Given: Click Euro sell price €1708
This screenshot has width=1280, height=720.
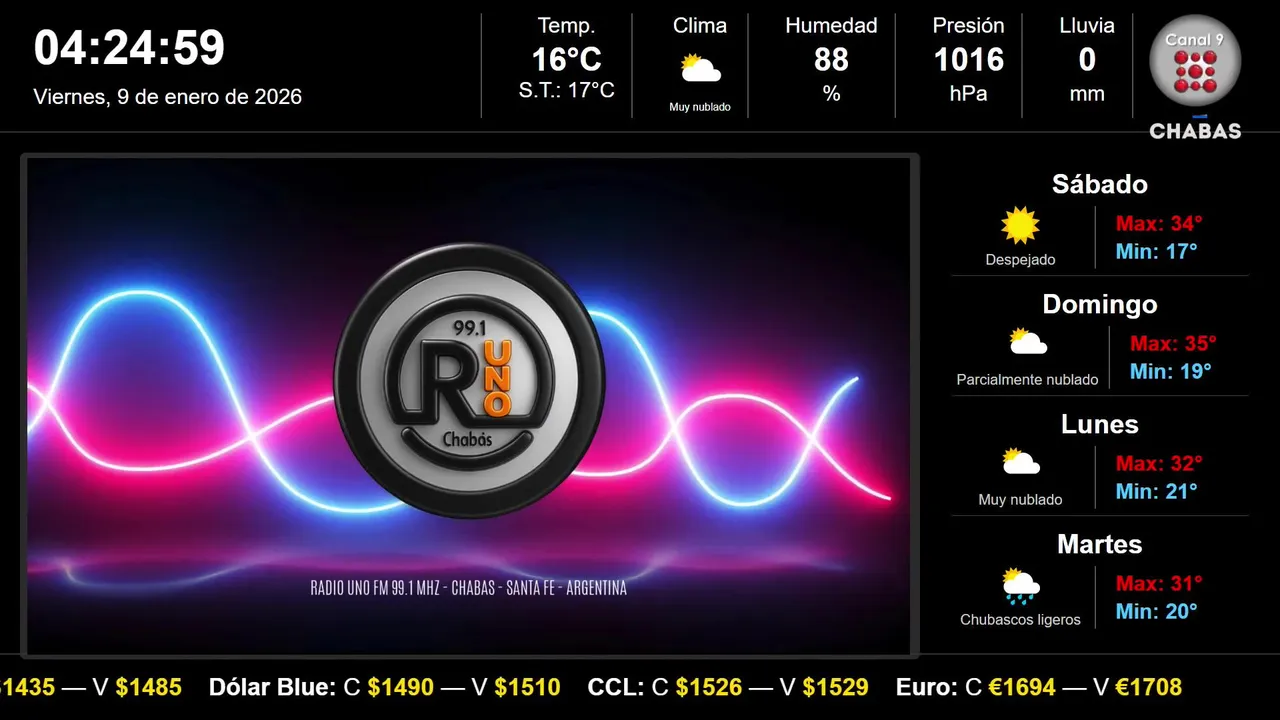Looking at the screenshot, I should tap(1149, 687).
